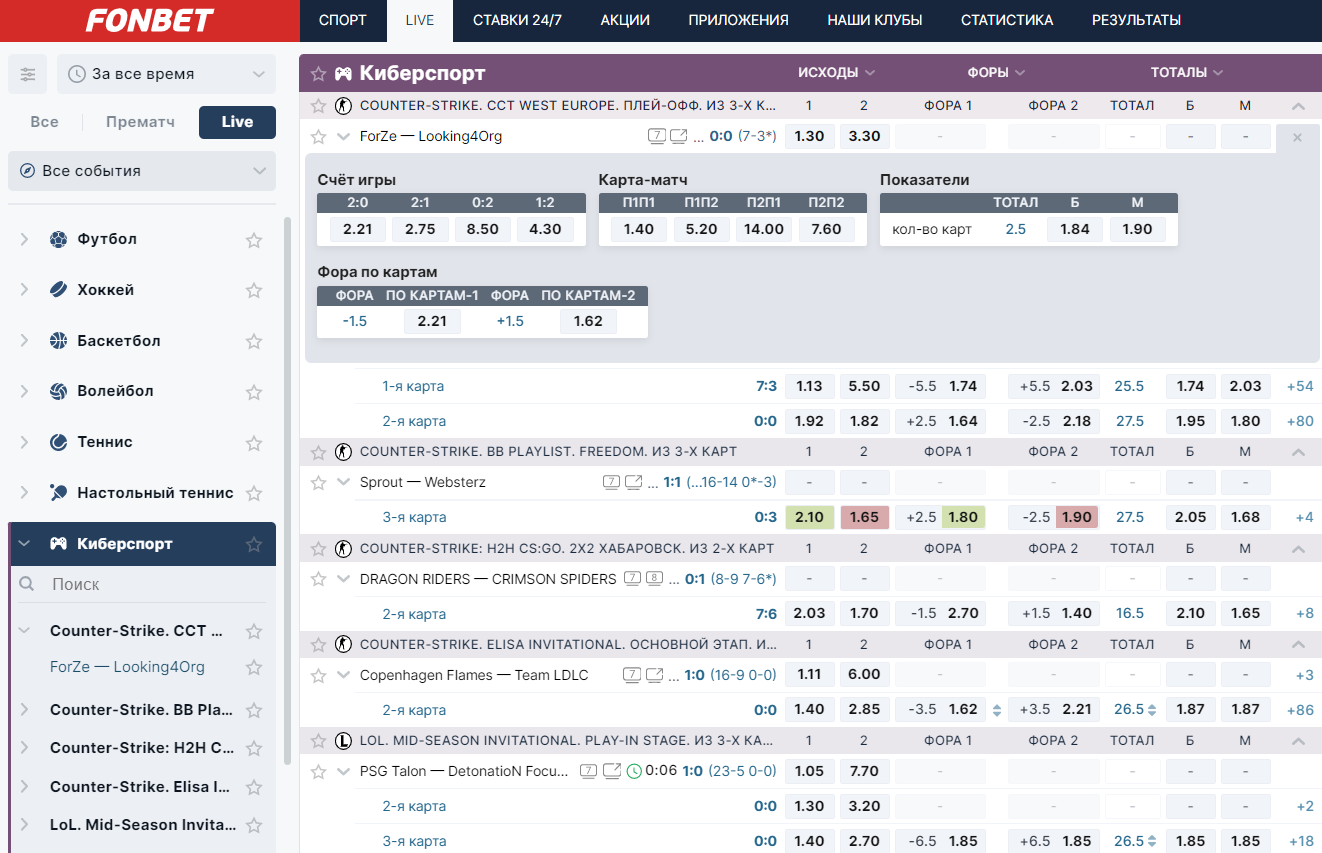The height and width of the screenshot is (853, 1322).
Task: Click the search magnifier icon
Action: (27, 584)
